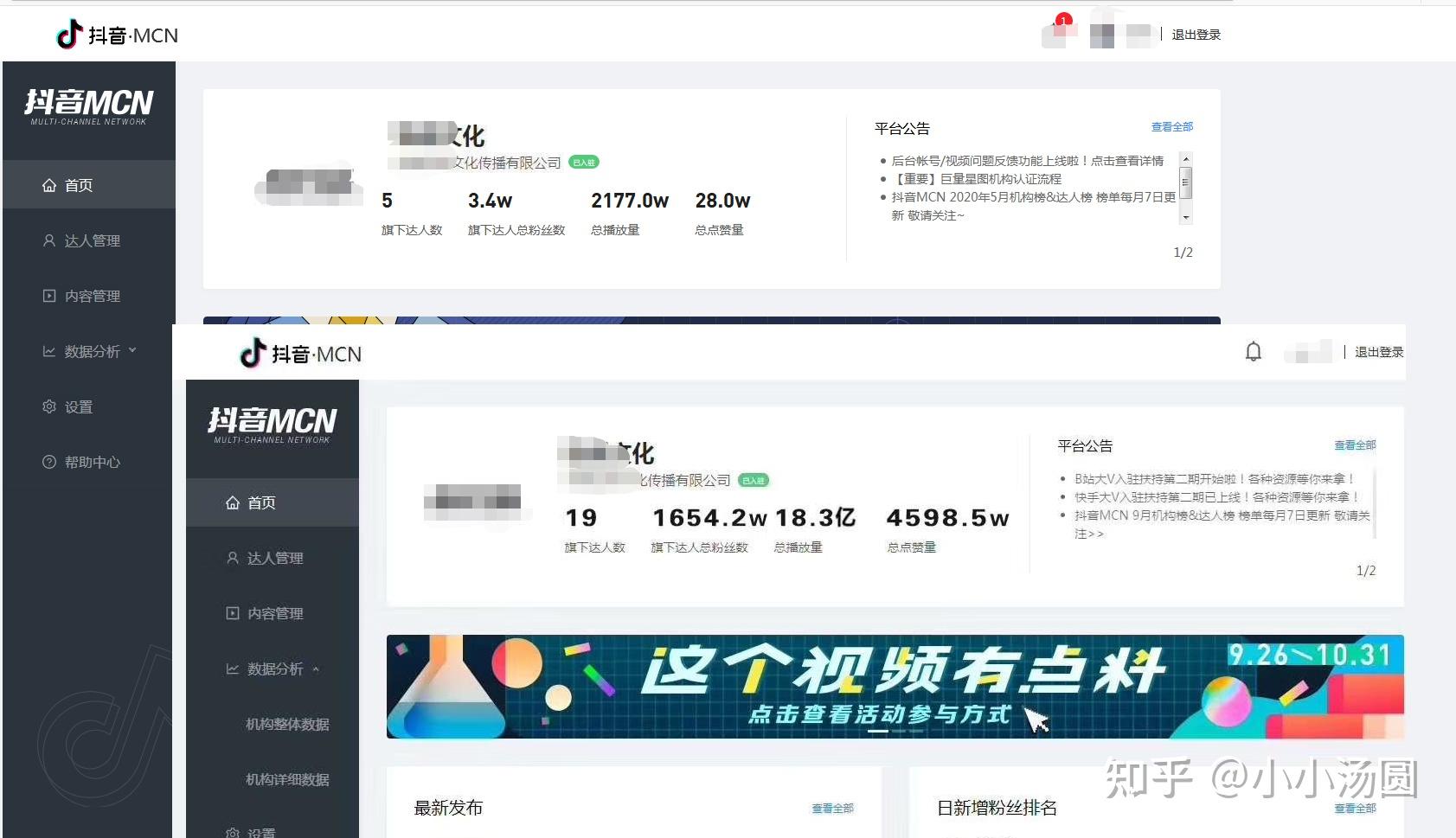Select 内容管理 in front window sidebar
Screen dimensions: 1456x838
click(x=272, y=612)
